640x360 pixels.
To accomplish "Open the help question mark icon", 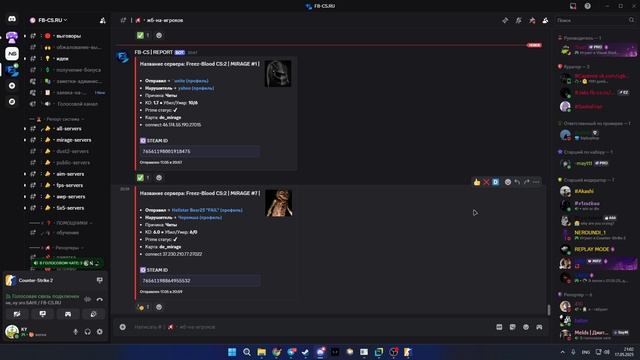I will coord(587,6).
